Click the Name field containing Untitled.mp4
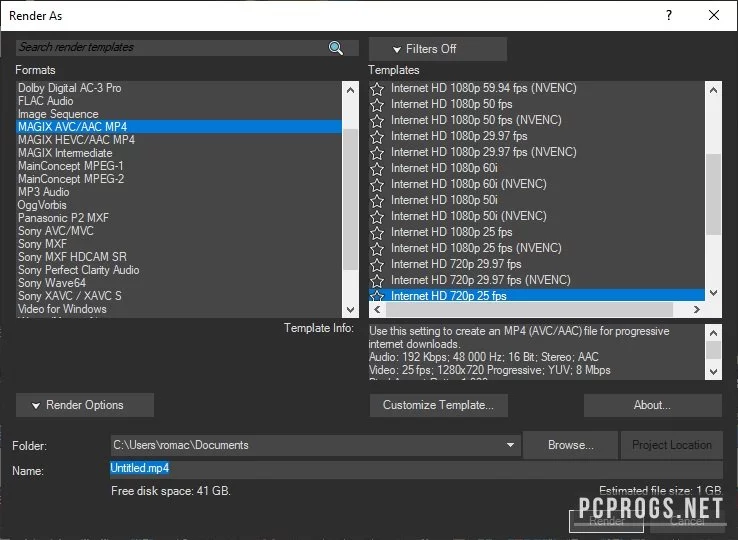Image resolution: width=738 pixels, height=540 pixels. pos(416,469)
